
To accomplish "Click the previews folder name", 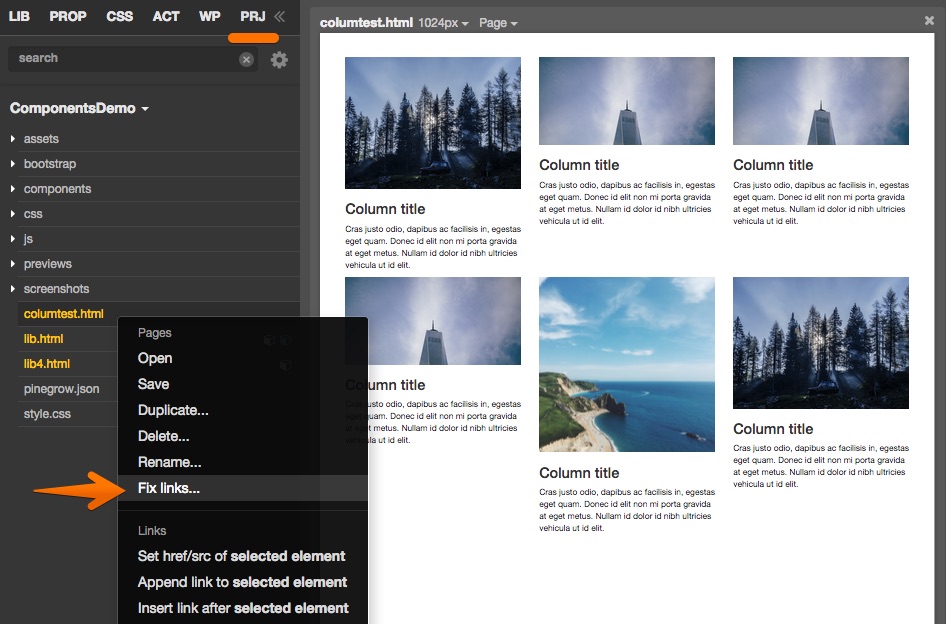I will [x=48, y=264].
